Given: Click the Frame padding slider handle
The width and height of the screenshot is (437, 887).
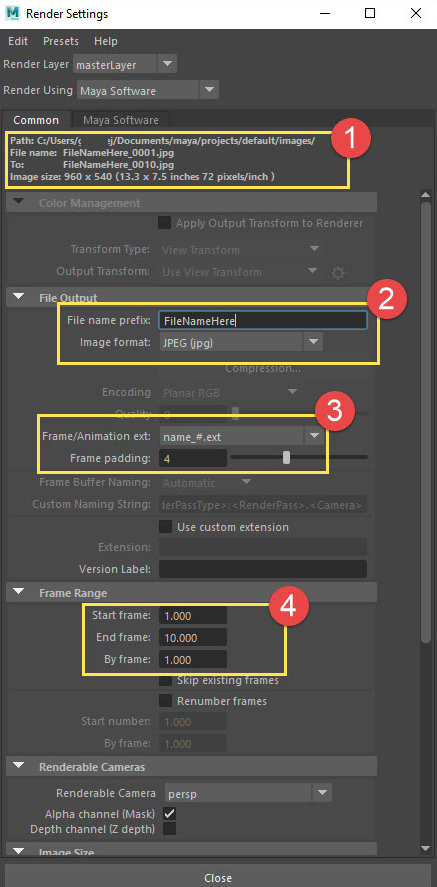Looking at the screenshot, I should (286, 457).
